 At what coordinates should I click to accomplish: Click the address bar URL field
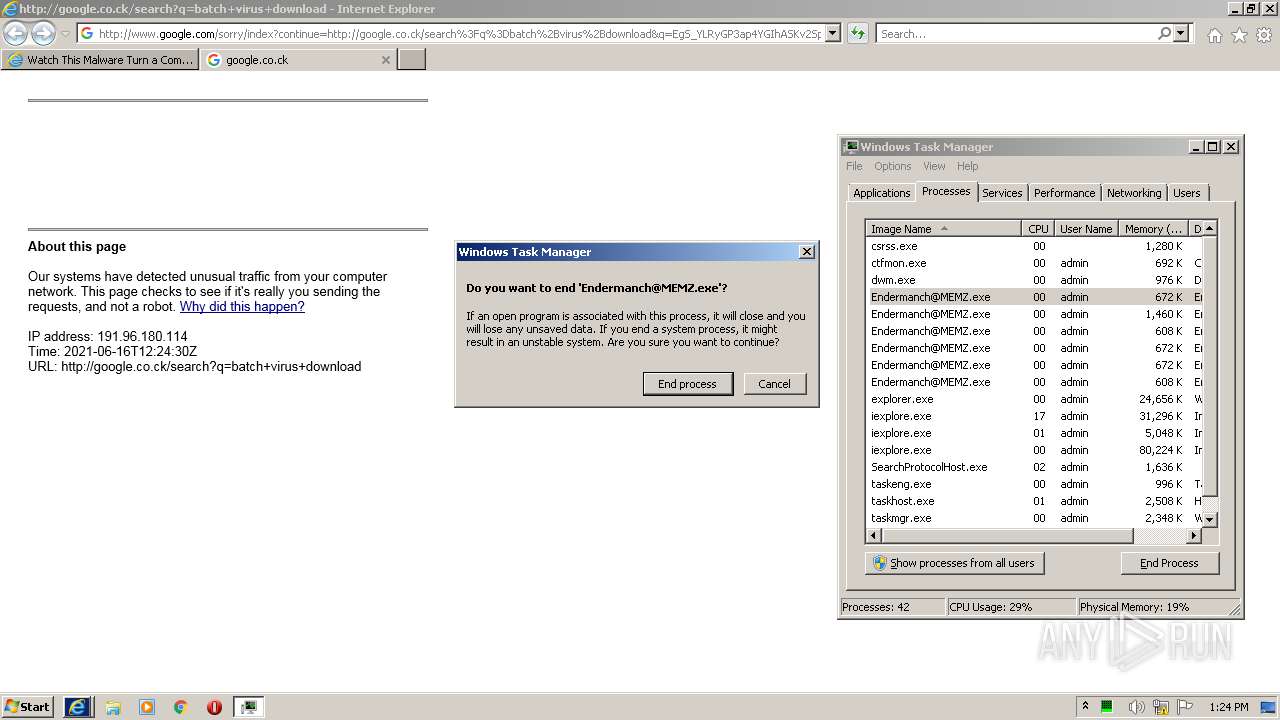click(x=460, y=33)
